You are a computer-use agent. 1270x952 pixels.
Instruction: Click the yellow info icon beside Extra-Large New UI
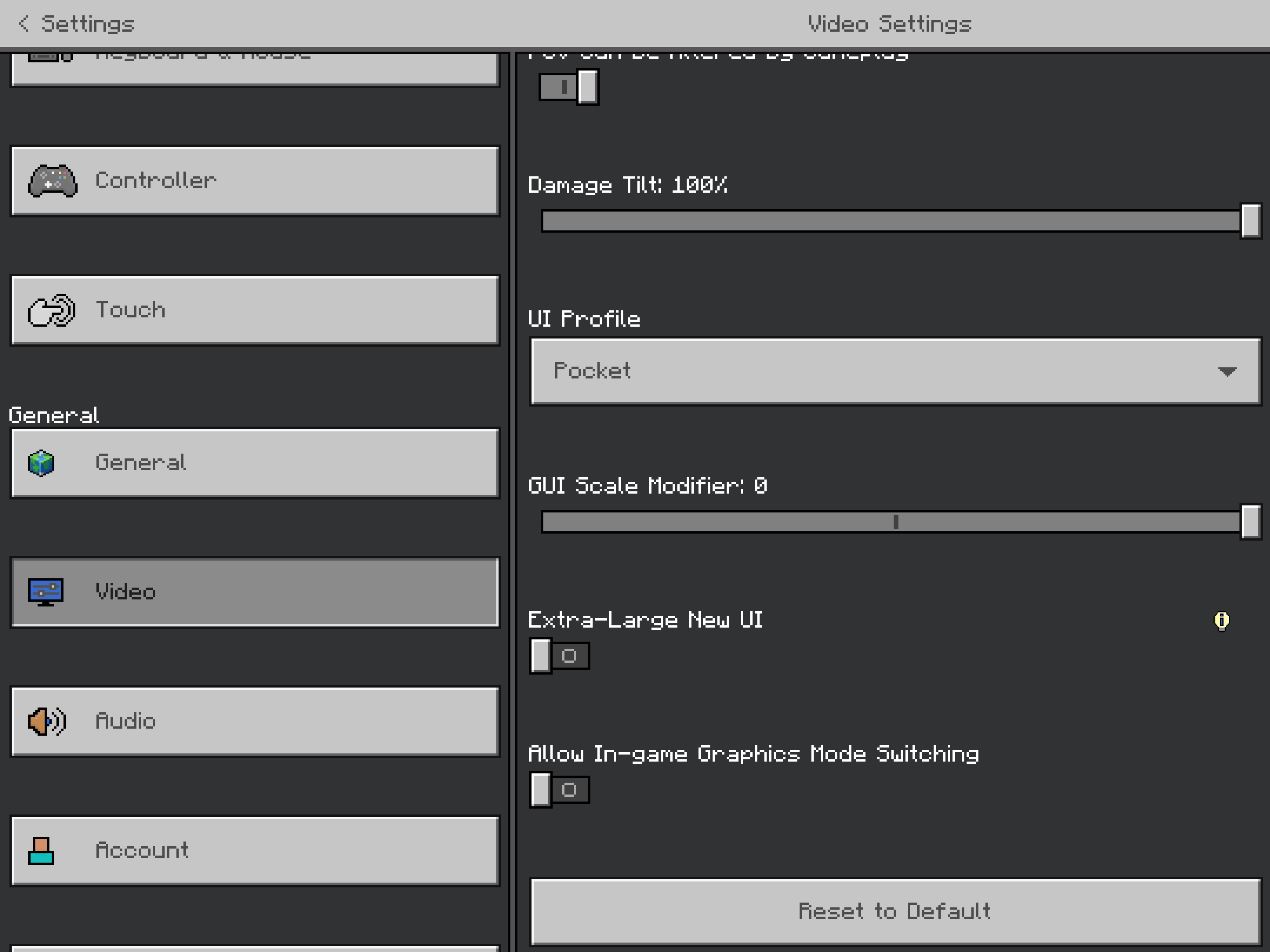[x=1221, y=621]
